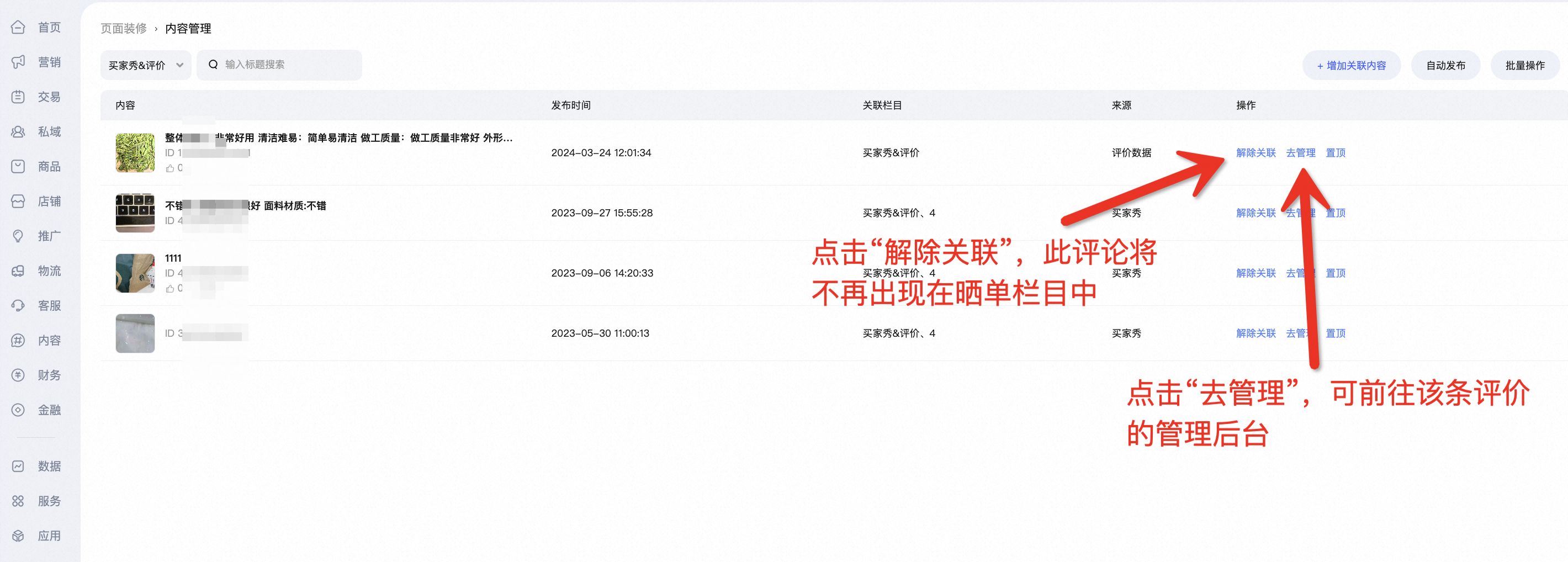Open 买家秀&评价 category dropdown
Image resolution: width=1568 pixels, height=562 pixels.
(x=145, y=65)
